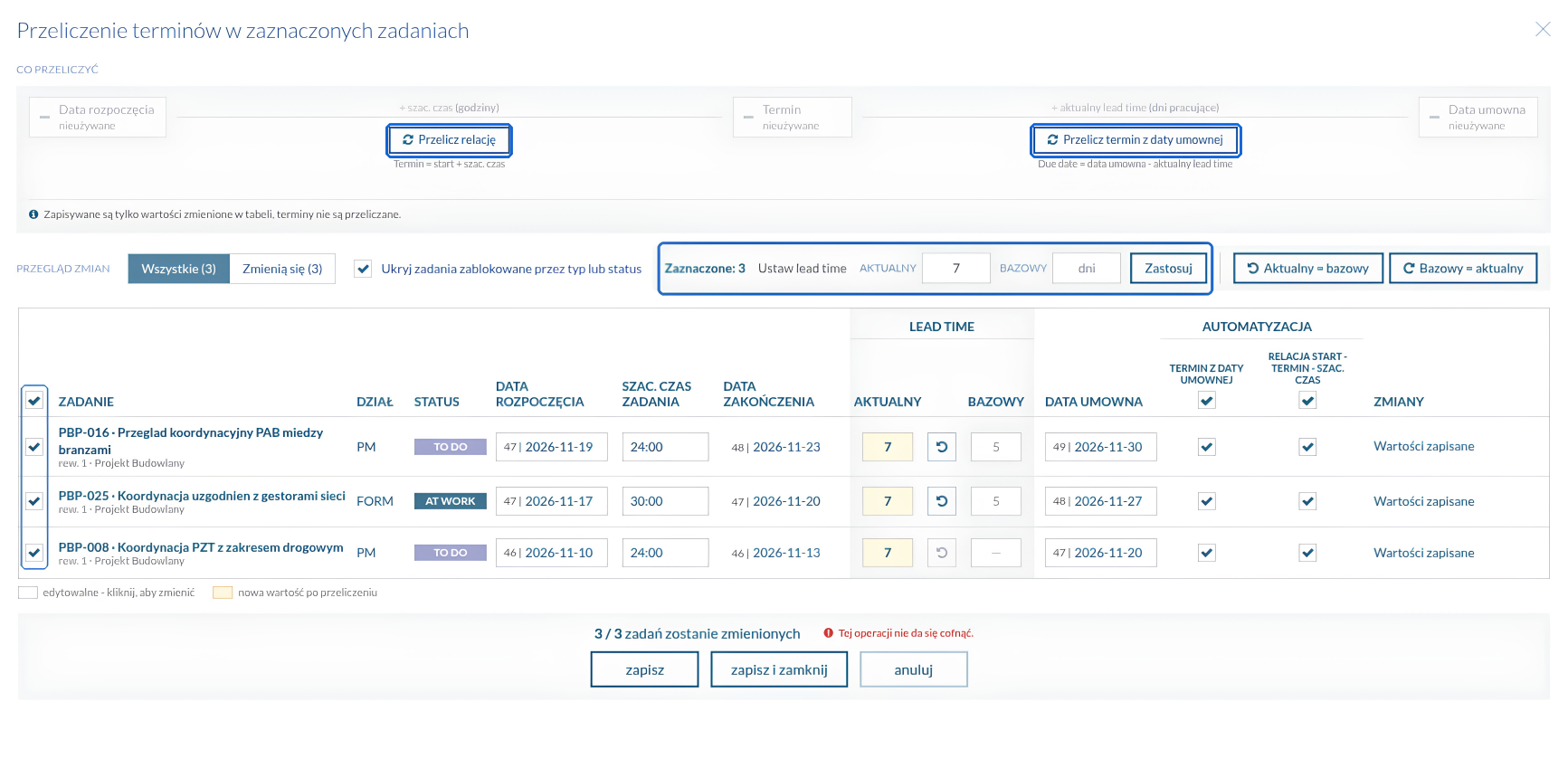Screen dimensions: 1568x759
Task: Edit PBP-025 current lead time value
Action: [x=888, y=501]
